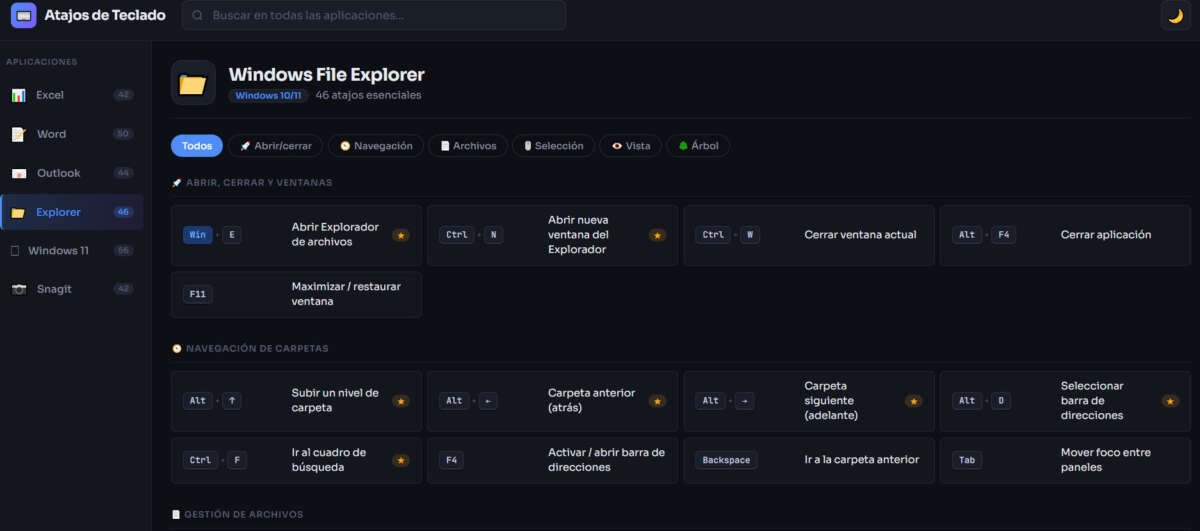Filter by Abrir/cerrar category
This screenshot has width=1200, height=531.
[x=275, y=146]
